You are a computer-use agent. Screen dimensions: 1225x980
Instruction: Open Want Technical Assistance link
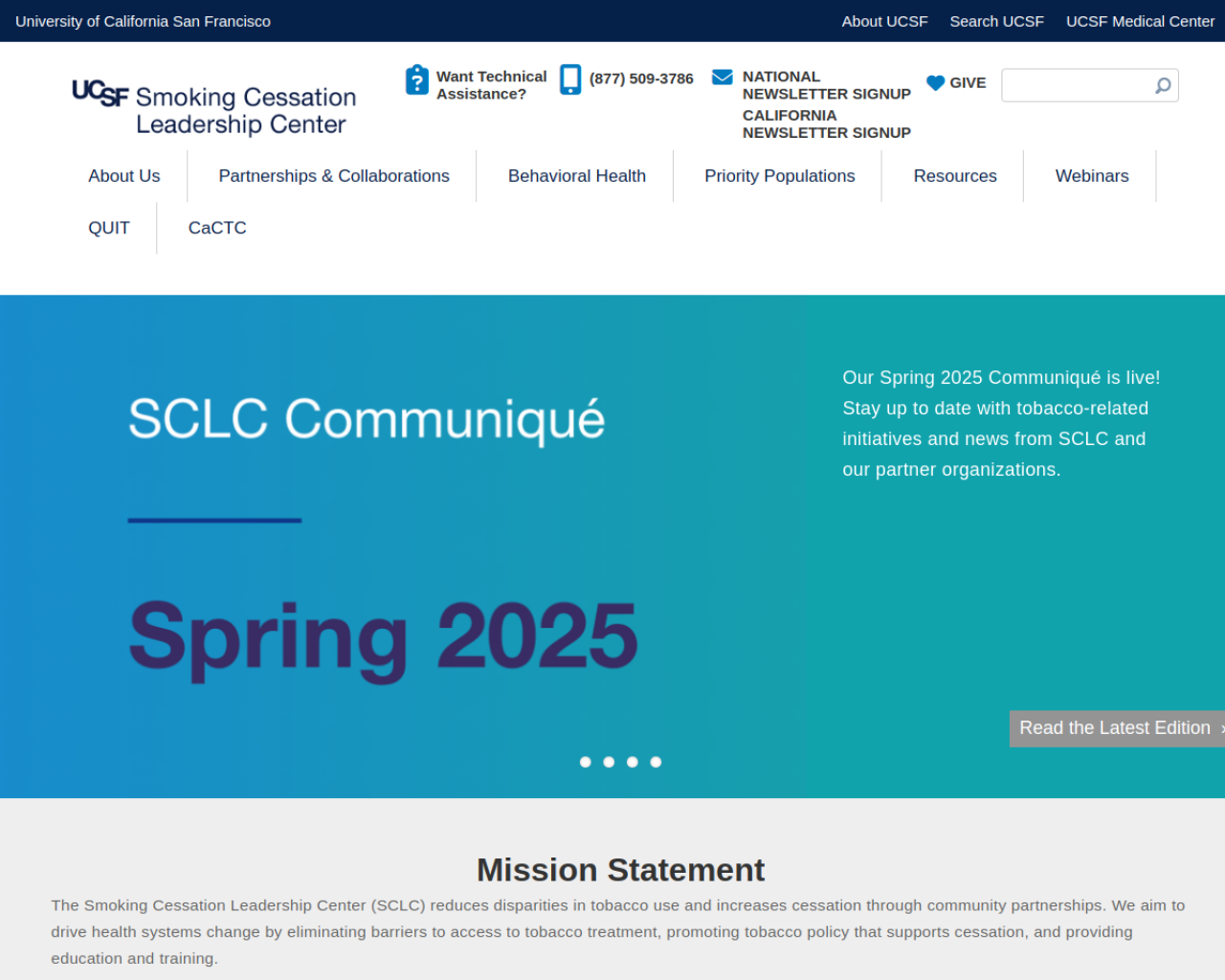point(491,85)
